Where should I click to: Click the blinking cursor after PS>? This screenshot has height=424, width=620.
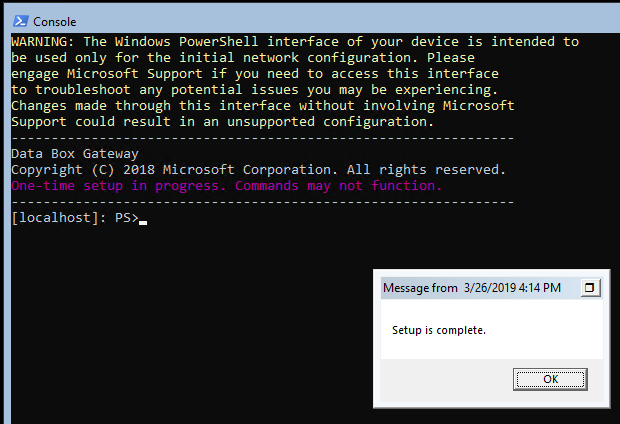point(143,221)
